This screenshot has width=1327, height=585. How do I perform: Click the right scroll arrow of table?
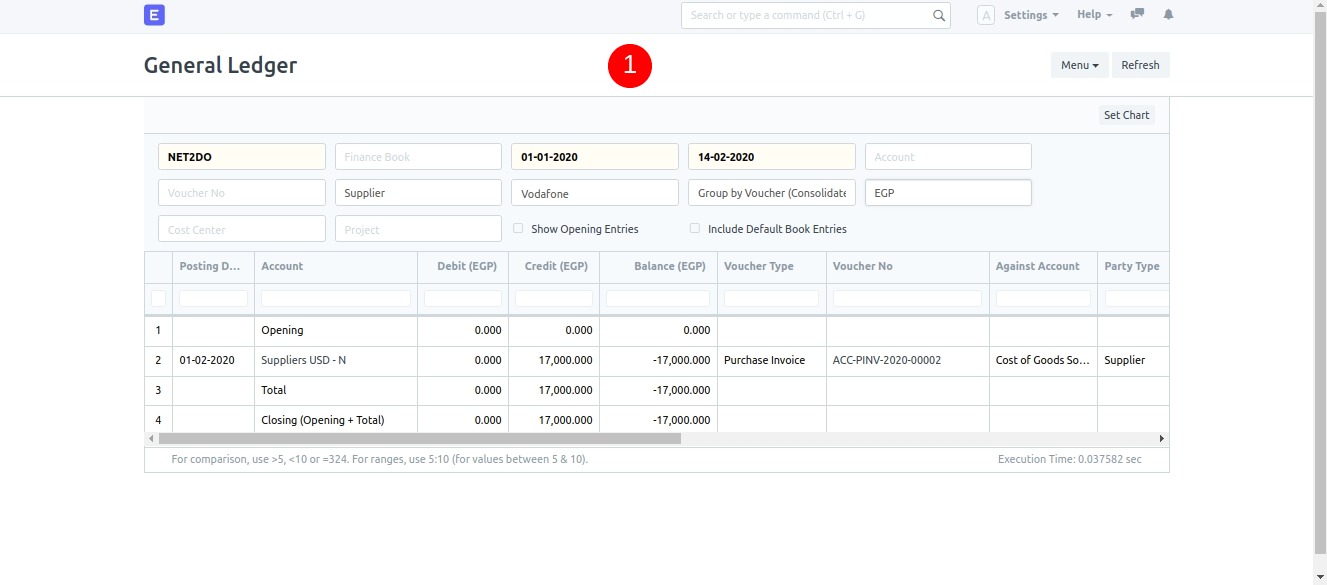pos(1162,439)
